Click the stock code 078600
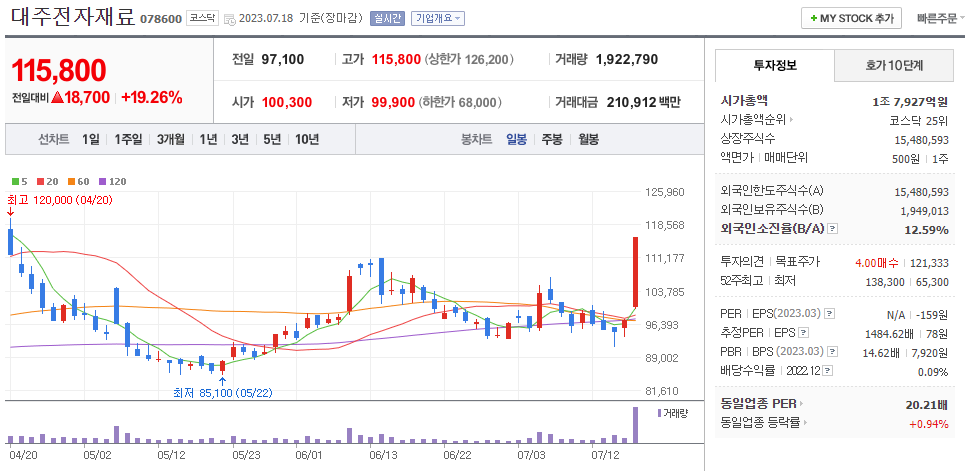Image resolution: width=970 pixels, height=471 pixels. pos(161,19)
